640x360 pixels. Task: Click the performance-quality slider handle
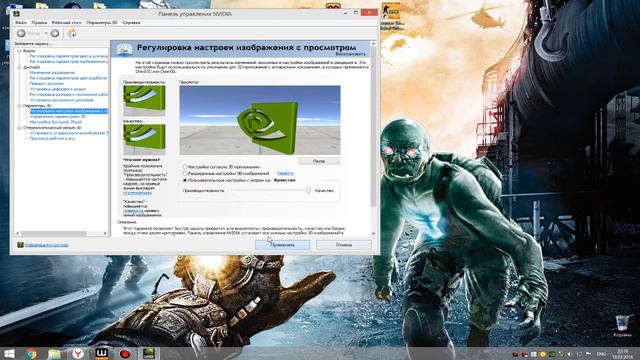pos(308,190)
